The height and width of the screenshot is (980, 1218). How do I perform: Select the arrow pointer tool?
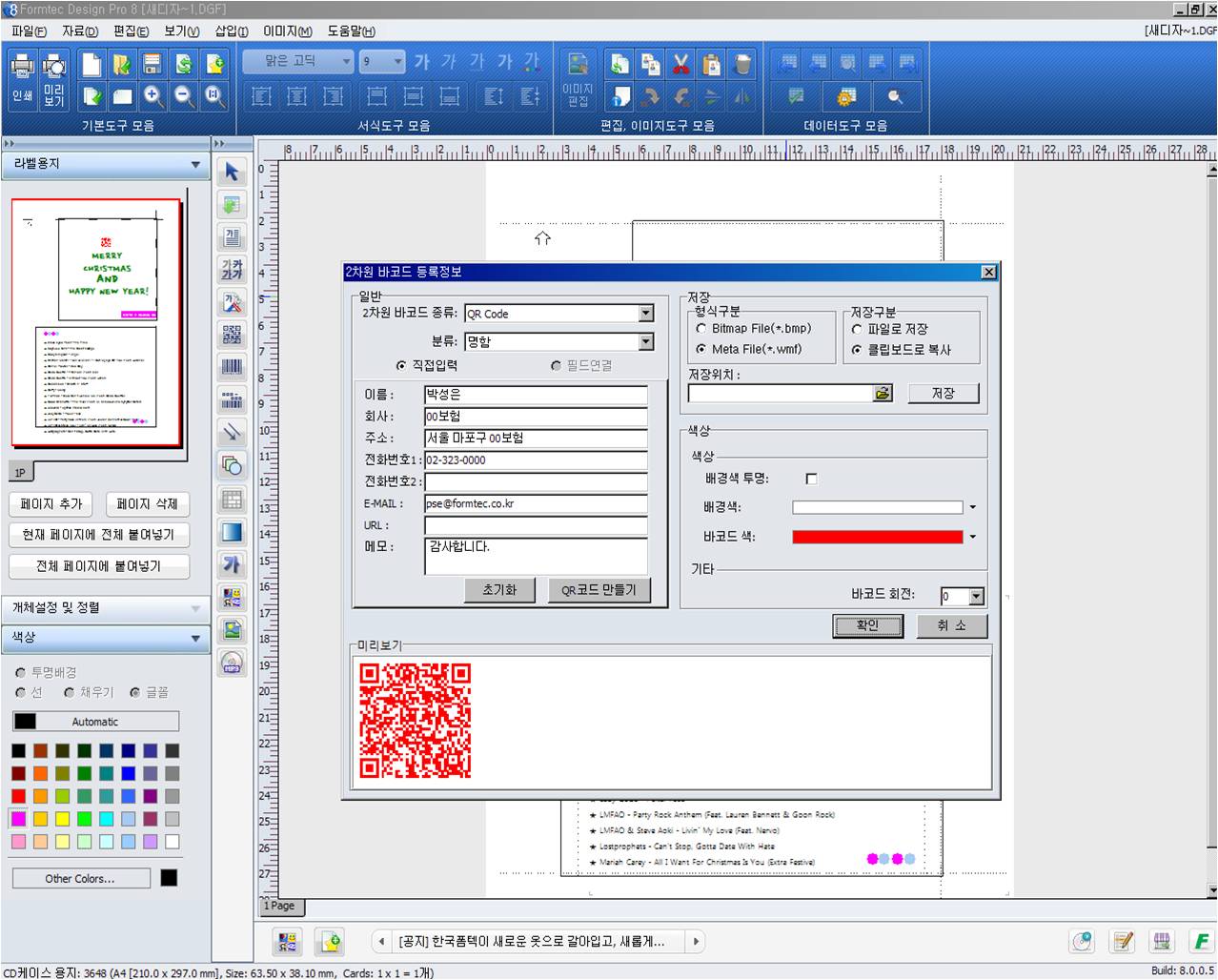[232, 172]
